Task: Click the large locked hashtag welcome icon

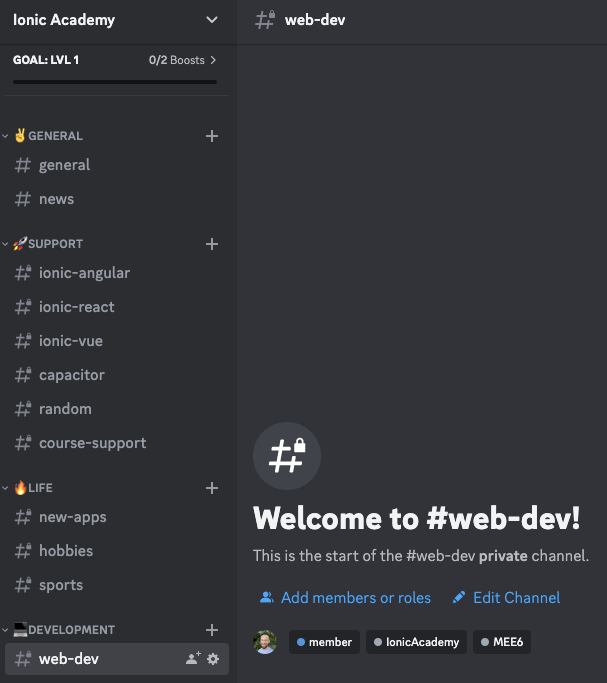Action: pos(287,456)
